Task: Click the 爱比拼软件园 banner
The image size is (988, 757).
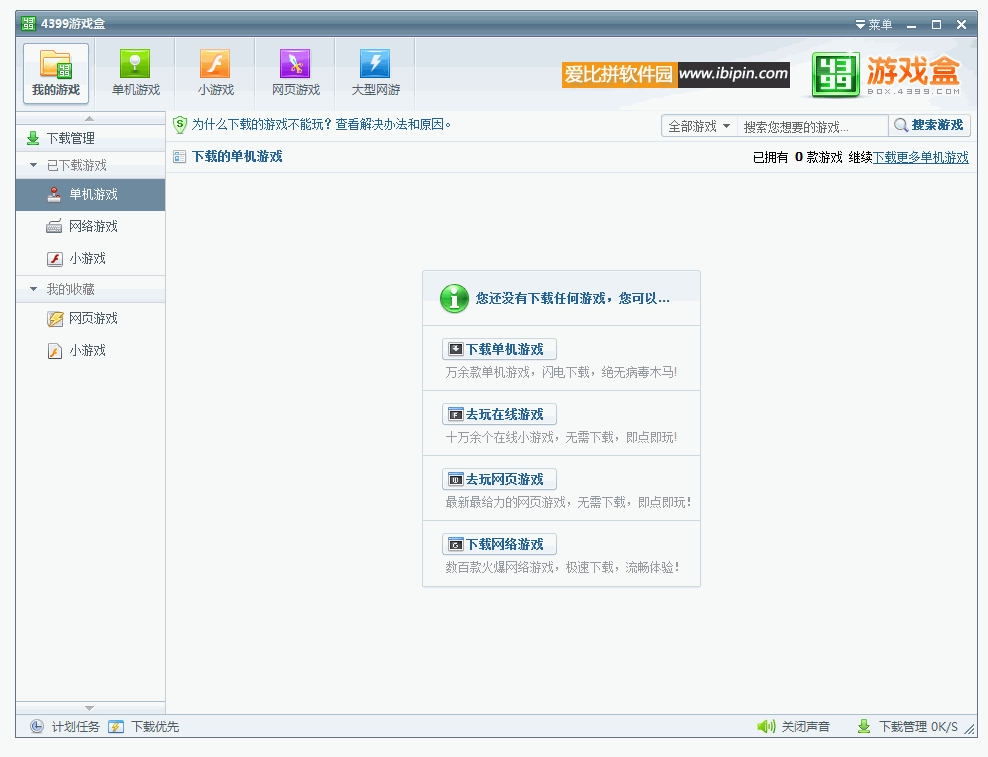Action: [675, 74]
